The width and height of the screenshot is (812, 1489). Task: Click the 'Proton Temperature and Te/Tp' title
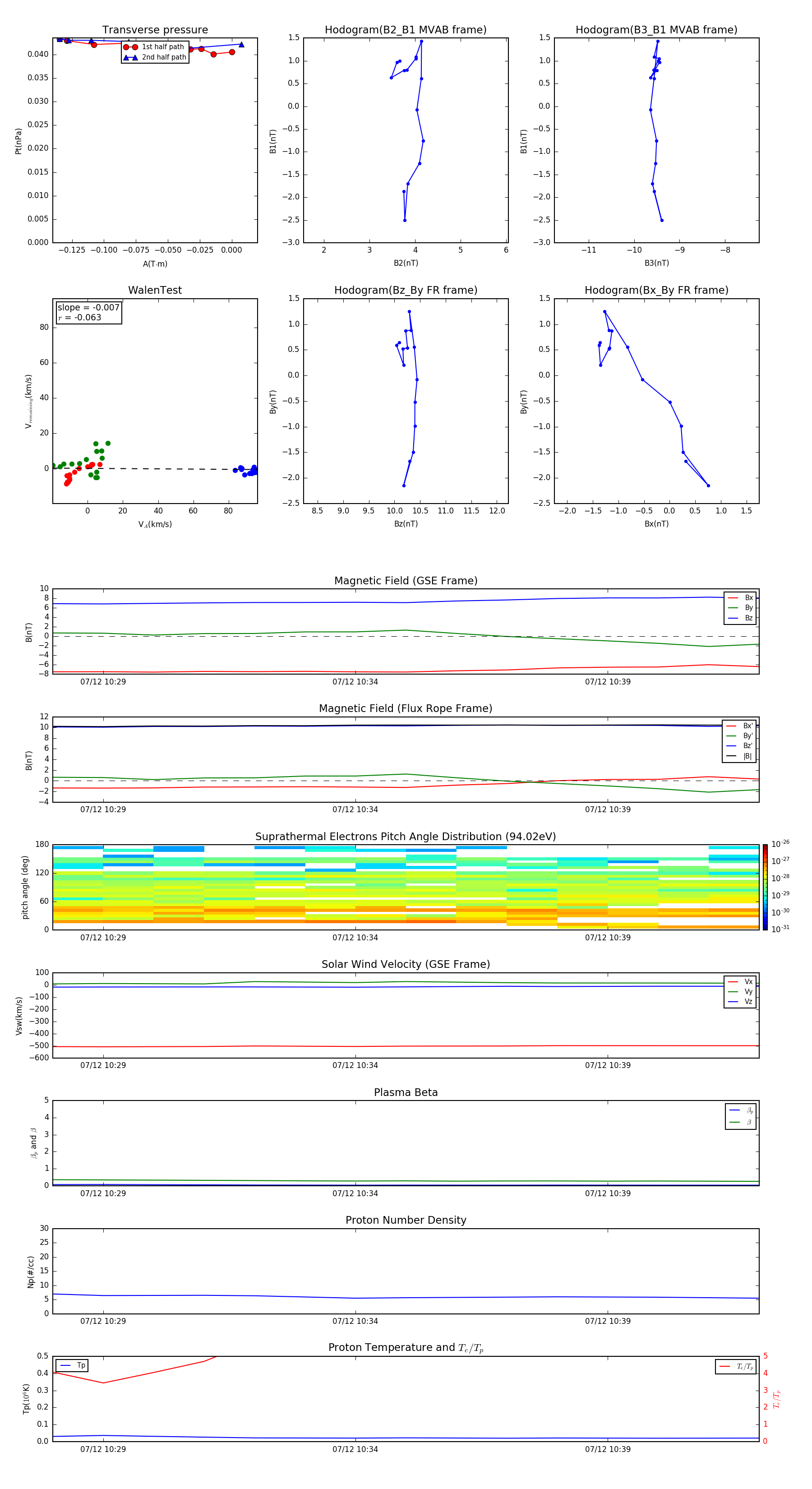click(406, 1348)
